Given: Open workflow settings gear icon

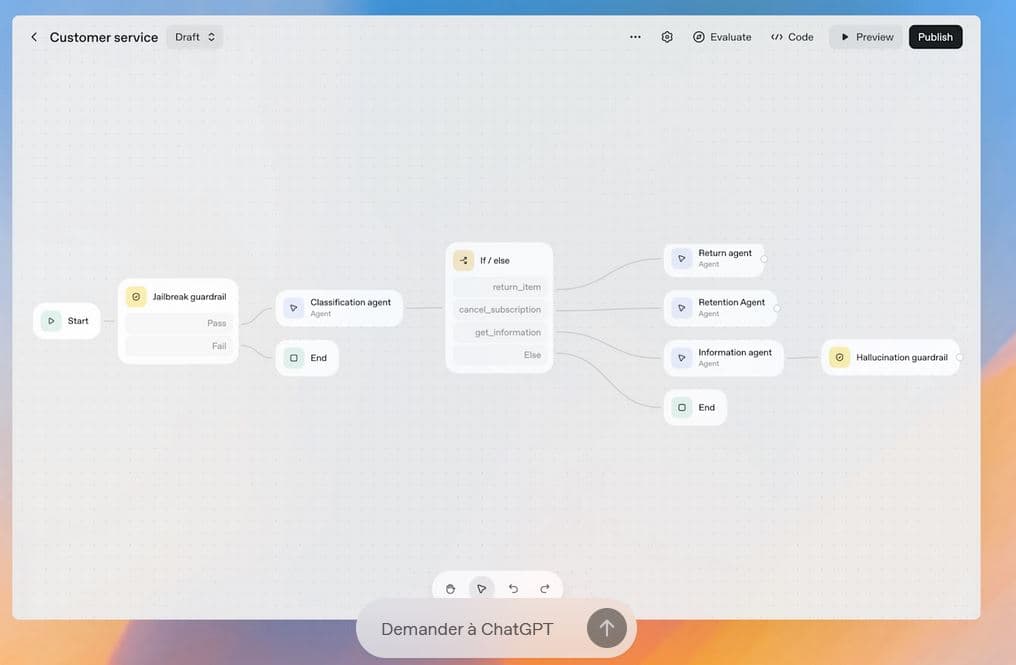Looking at the screenshot, I should pyautogui.click(x=667, y=37).
